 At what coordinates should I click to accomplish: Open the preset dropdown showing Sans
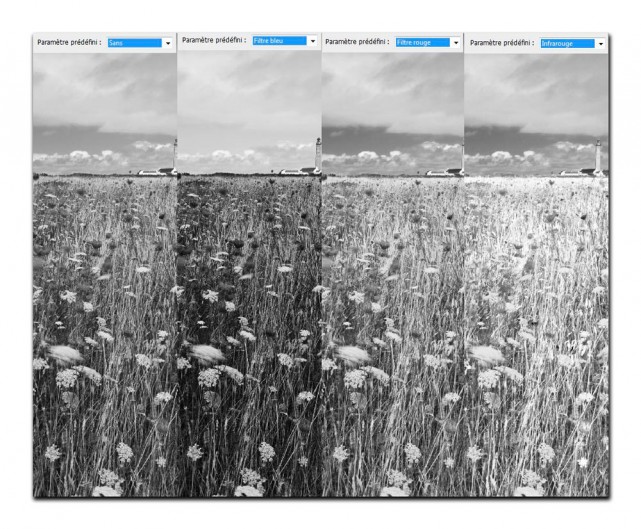(139, 43)
